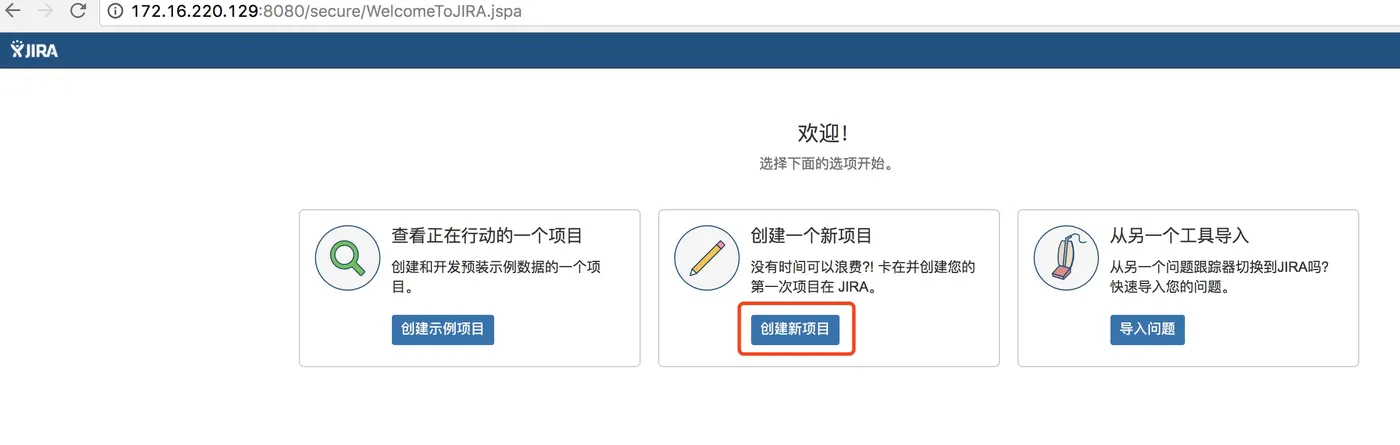The width and height of the screenshot is (1400, 445).
Task: Click the site info icon in address bar
Action: click(115, 13)
